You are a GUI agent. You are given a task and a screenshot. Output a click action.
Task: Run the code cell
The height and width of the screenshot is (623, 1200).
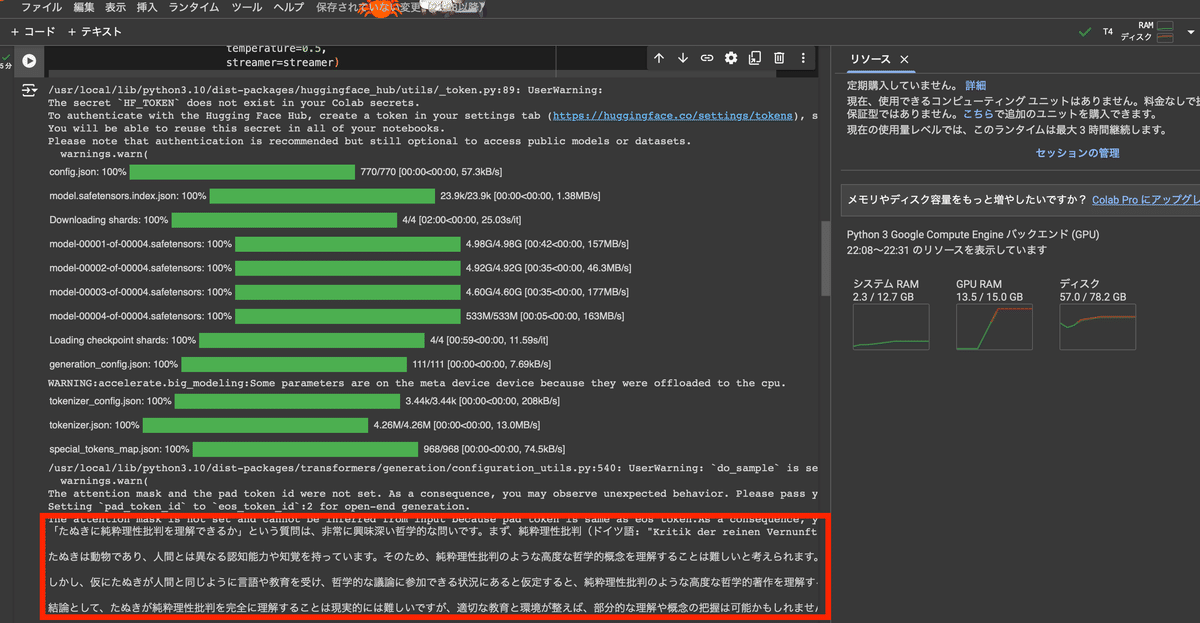pos(30,58)
